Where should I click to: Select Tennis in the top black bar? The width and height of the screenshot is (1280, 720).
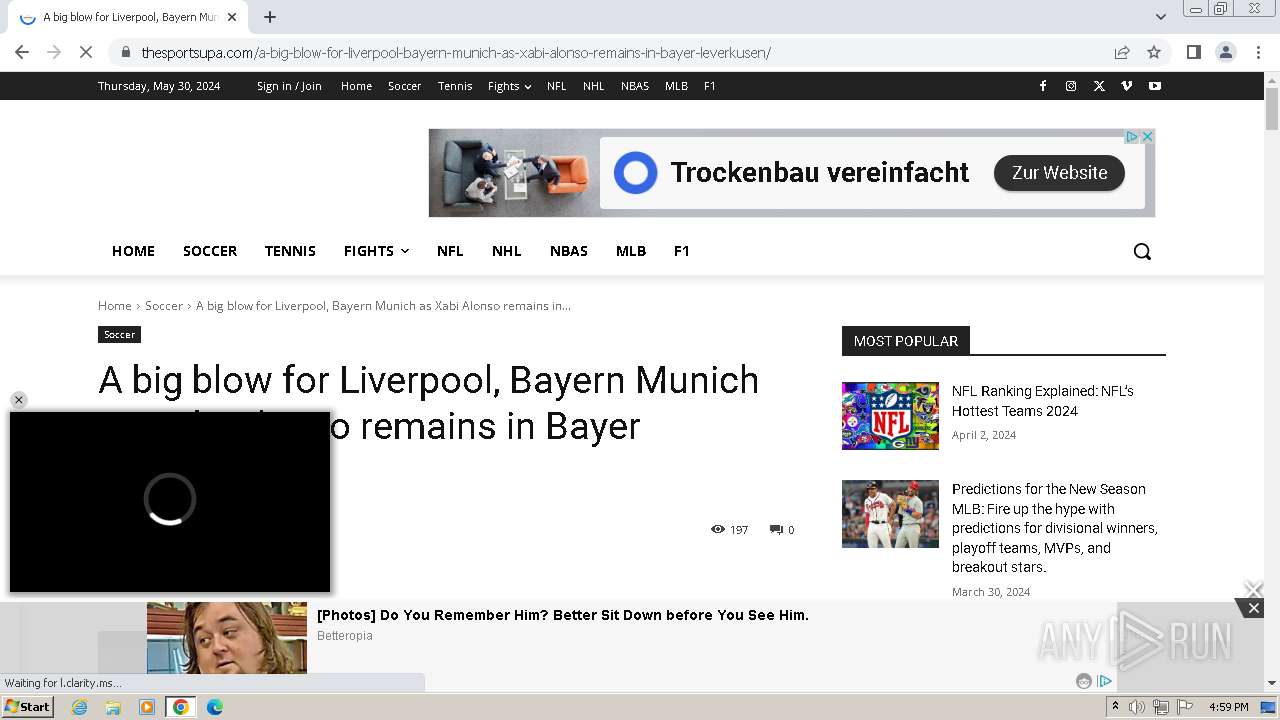pos(455,86)
